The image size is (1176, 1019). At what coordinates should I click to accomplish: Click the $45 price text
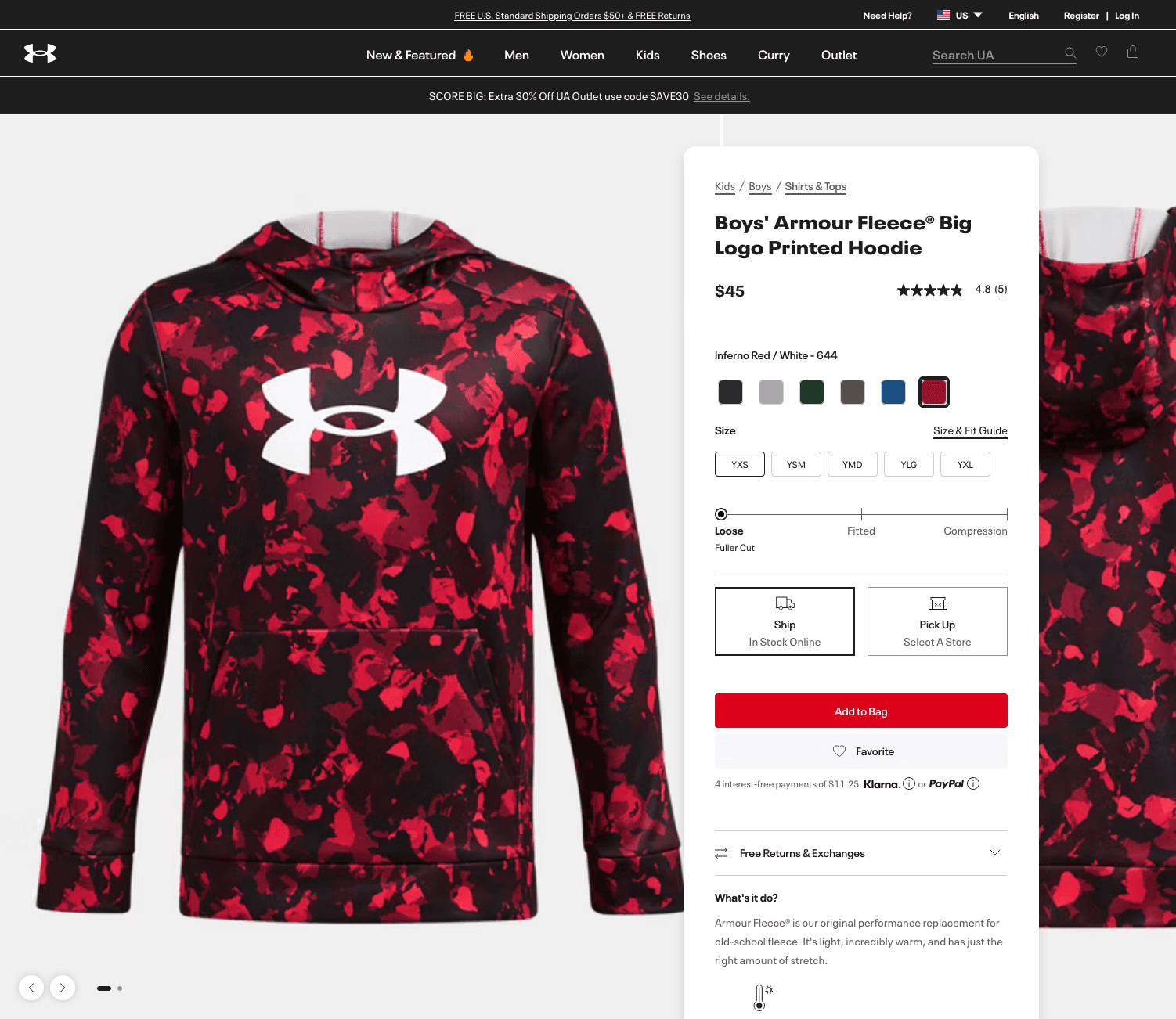click(730, 291)
